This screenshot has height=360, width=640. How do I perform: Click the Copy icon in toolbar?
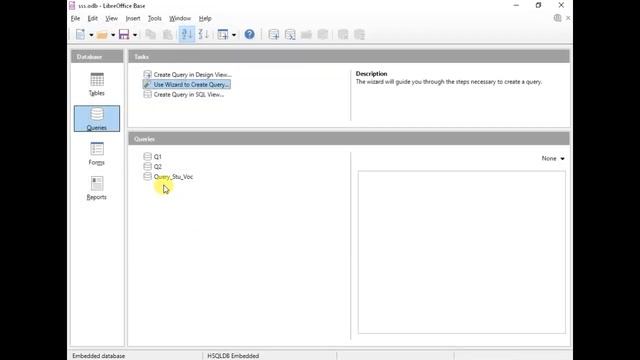(151, 35)
